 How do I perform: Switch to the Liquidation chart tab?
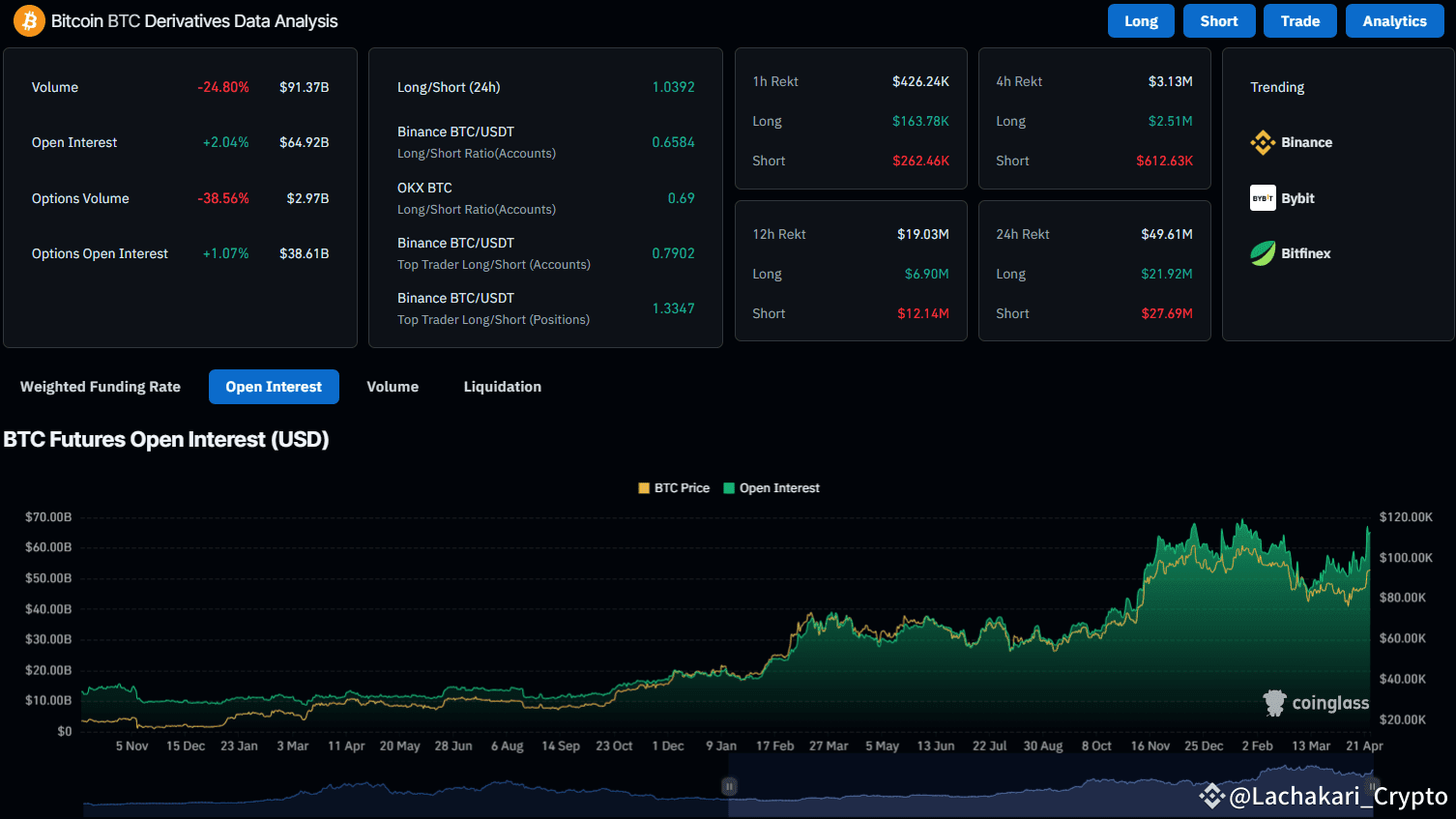(x=503, y=387)
